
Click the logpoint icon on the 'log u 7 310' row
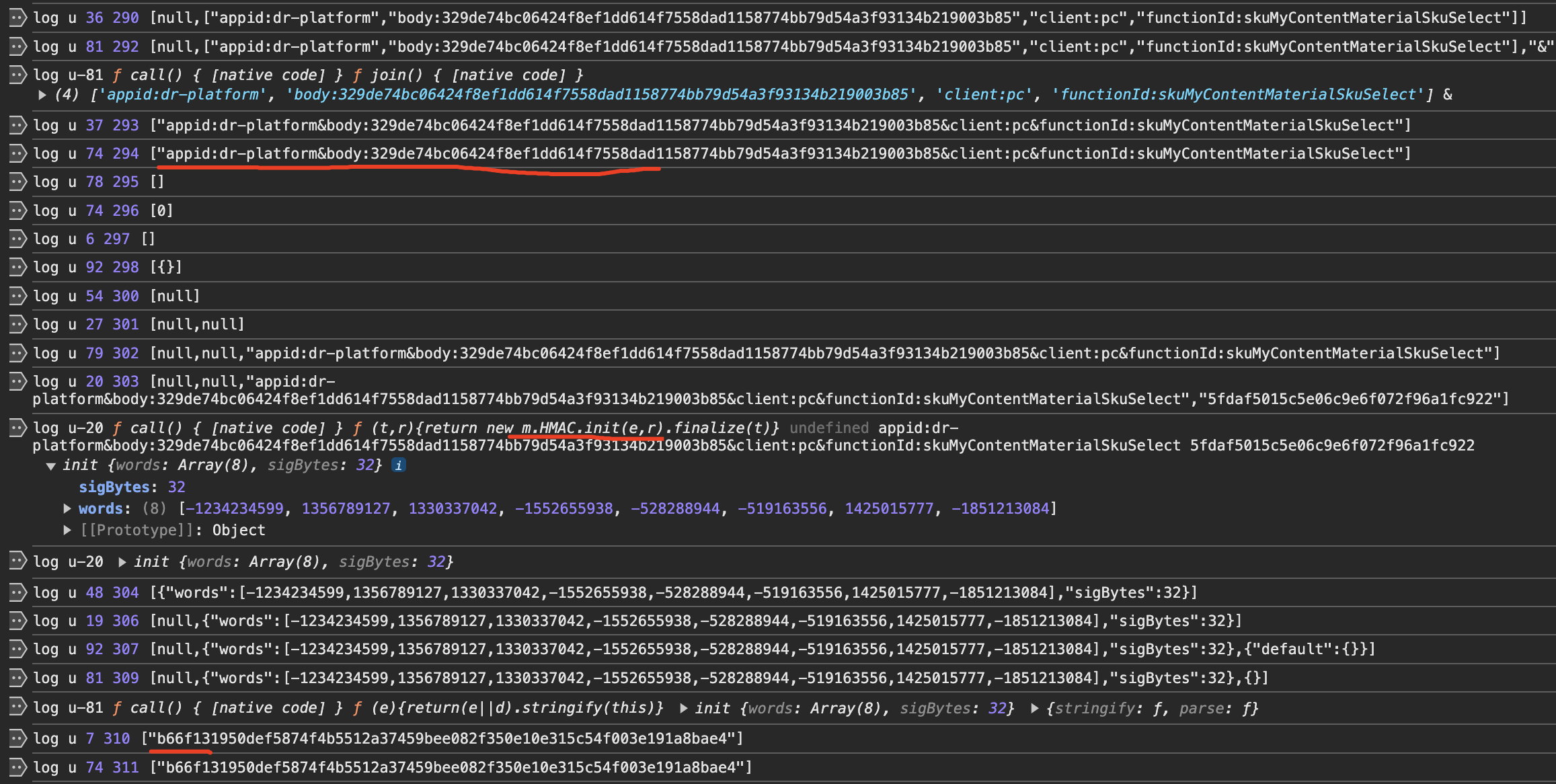coord(17,738)
